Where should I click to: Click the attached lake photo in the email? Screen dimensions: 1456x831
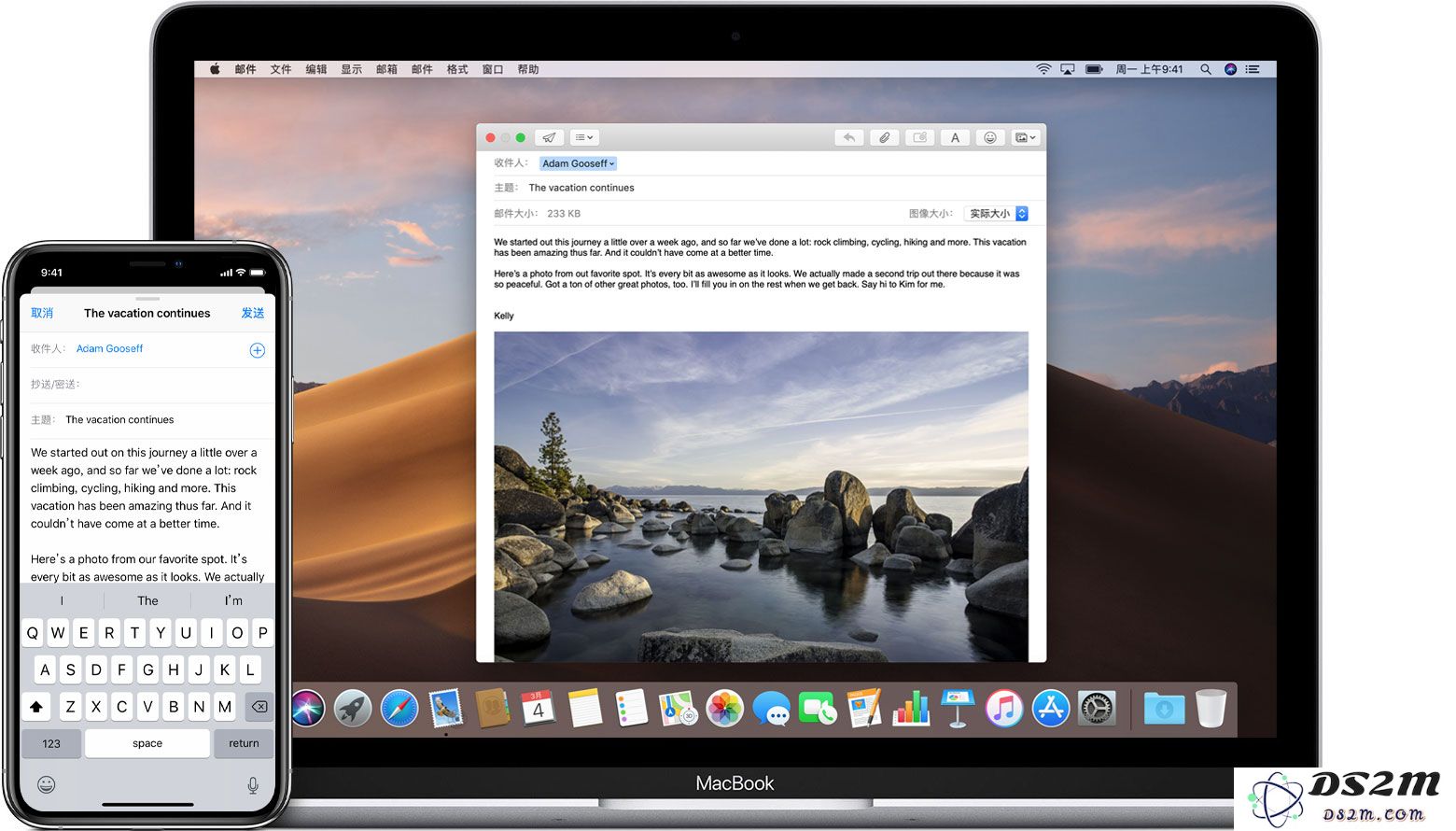click(761, 497)
